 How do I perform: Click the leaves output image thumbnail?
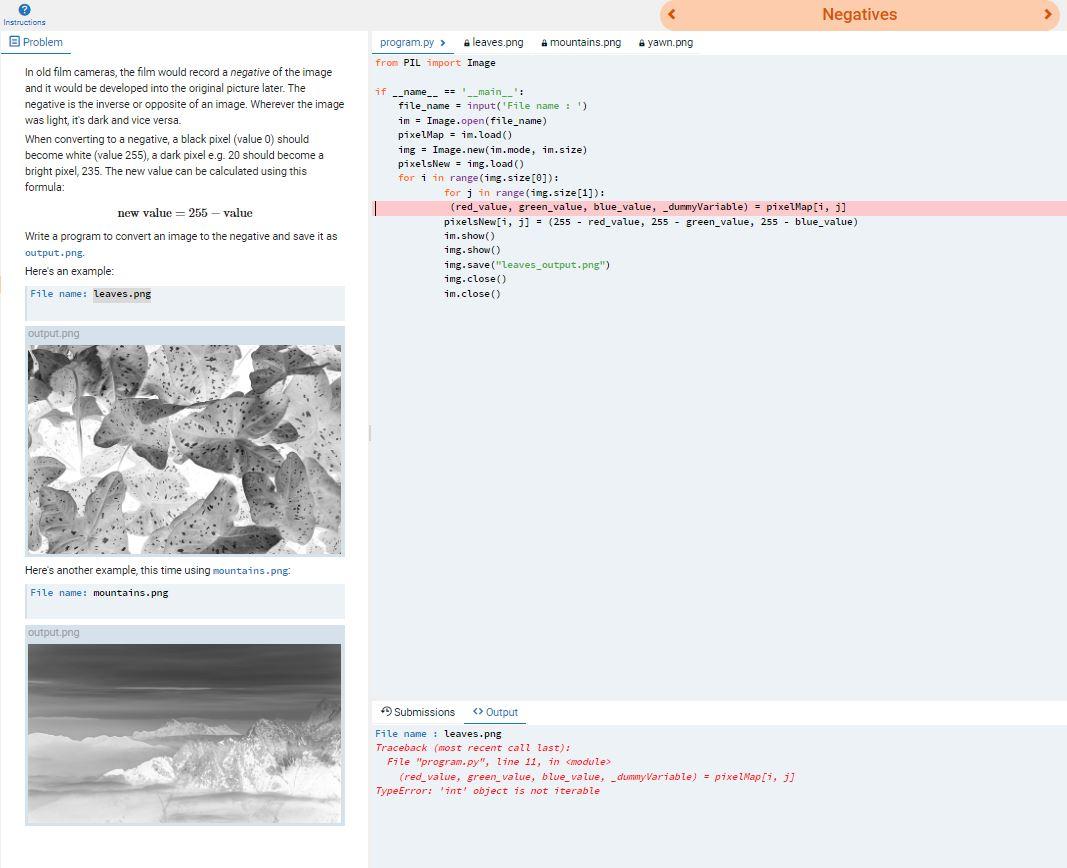pyautogui.click(x=184, y=447)
